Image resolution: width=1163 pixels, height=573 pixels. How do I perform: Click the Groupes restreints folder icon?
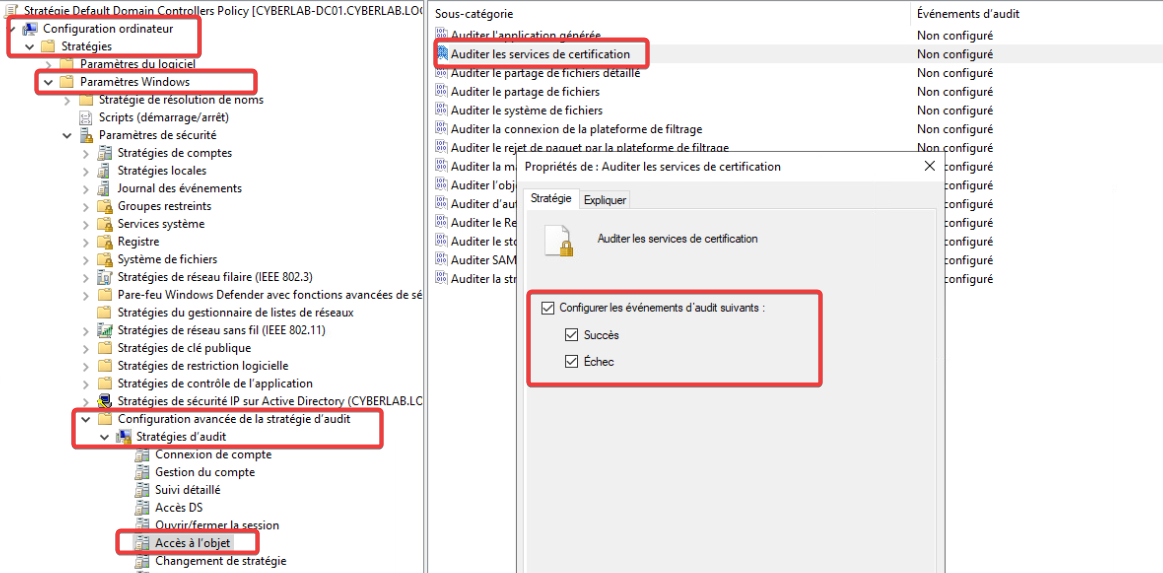pos(105,206)
